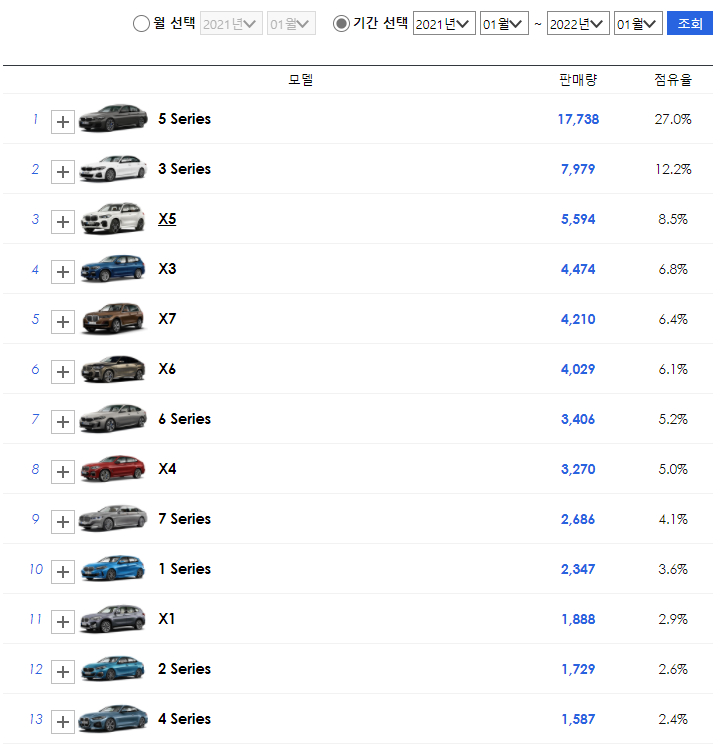This screenshot has height=744, width=727.
Task: Click the 4,474 sales figure
Action: point(578,269)
